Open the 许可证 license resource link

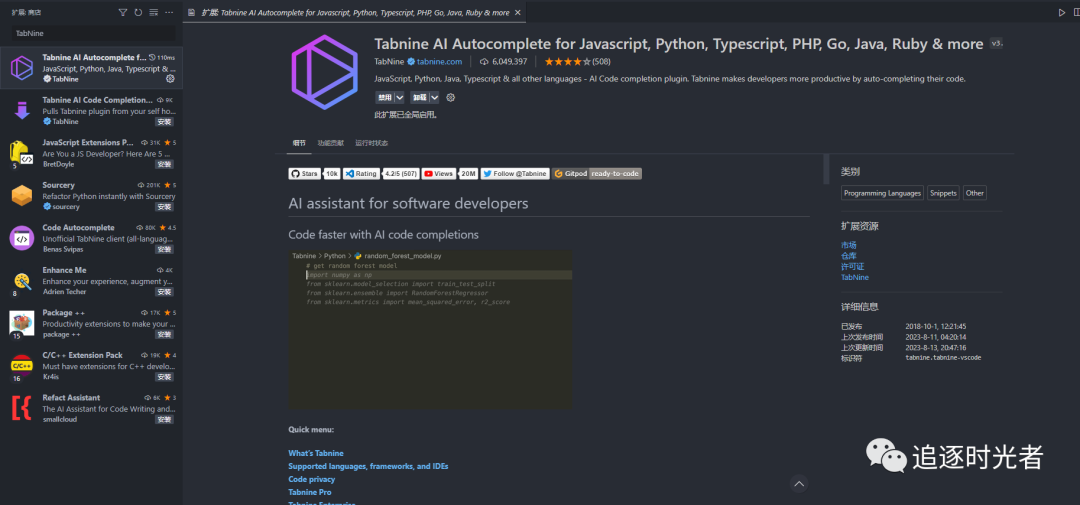(x=853, y=267)
